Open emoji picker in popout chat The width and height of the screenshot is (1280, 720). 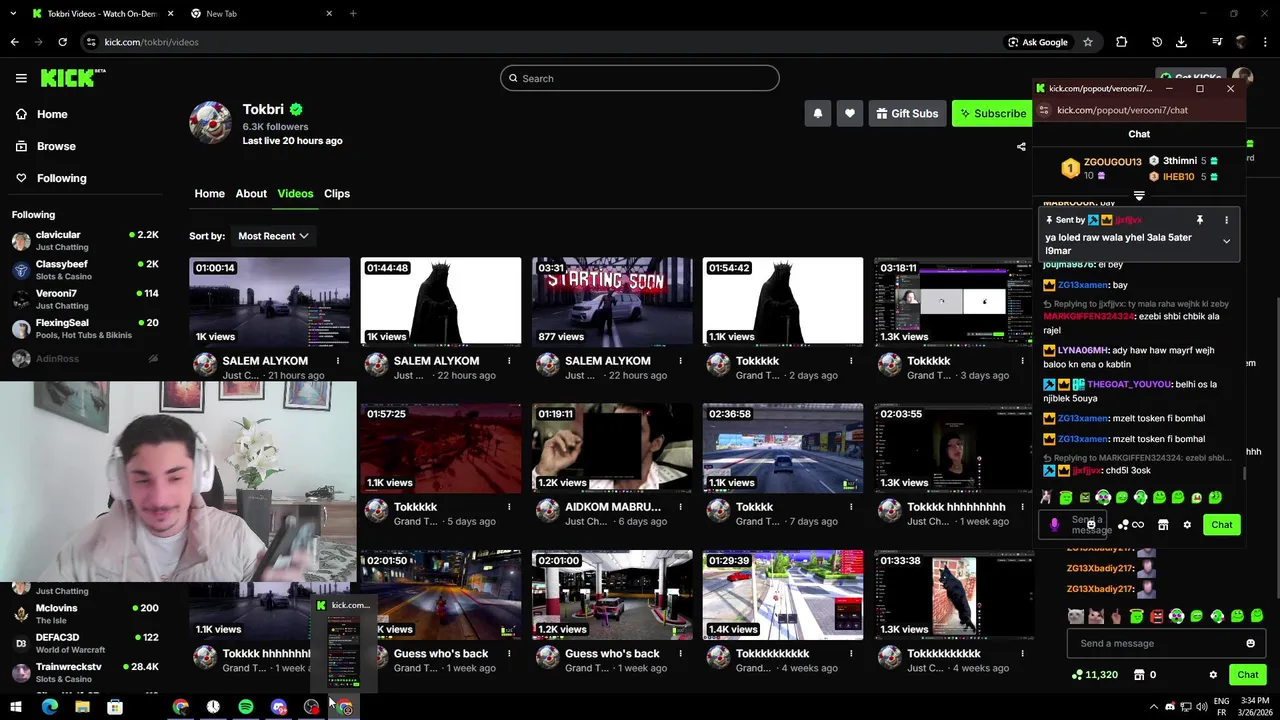(x=1091, y=524)
